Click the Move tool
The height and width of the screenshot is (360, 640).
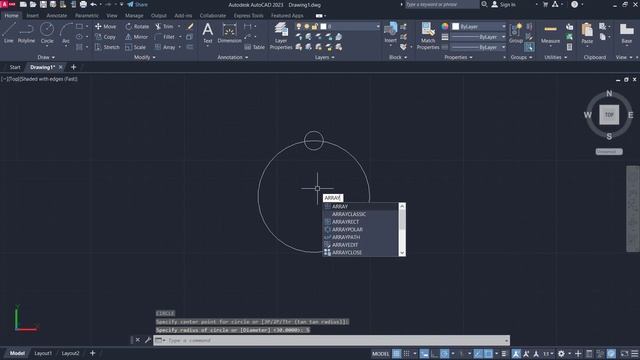(x=105, y=27)
